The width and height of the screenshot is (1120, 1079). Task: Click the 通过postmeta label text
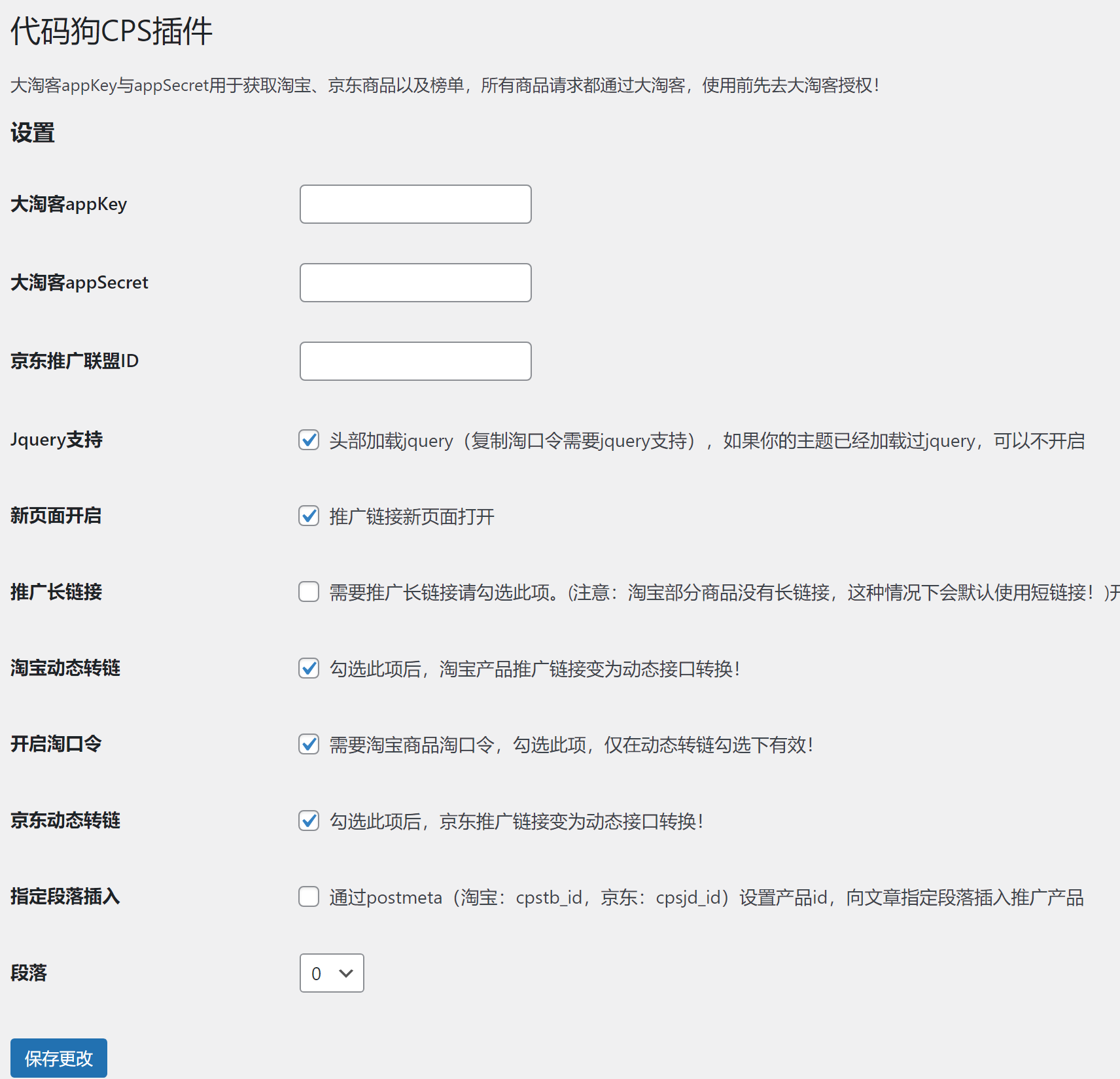(x=707, y=898)
